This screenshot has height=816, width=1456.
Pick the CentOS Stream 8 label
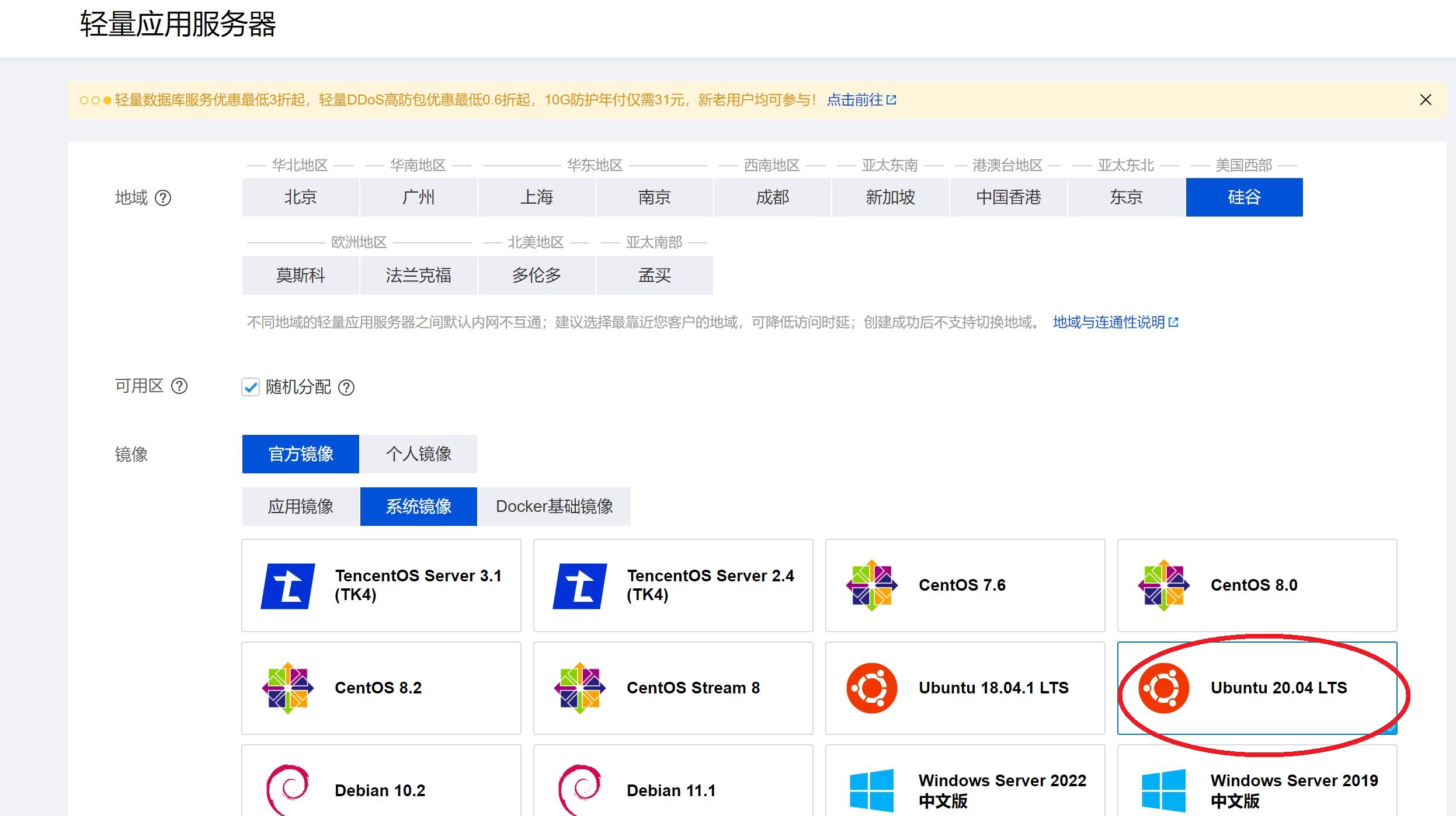[x=693, y=688]
